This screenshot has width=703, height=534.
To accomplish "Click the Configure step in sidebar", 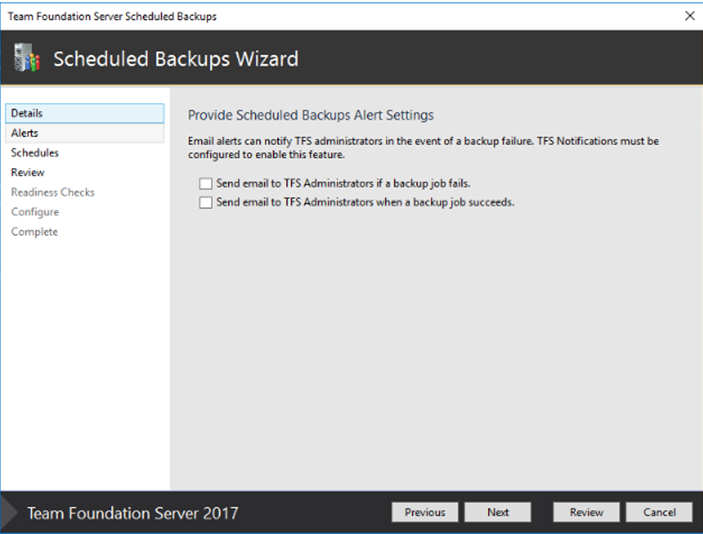I will (35, 212).
